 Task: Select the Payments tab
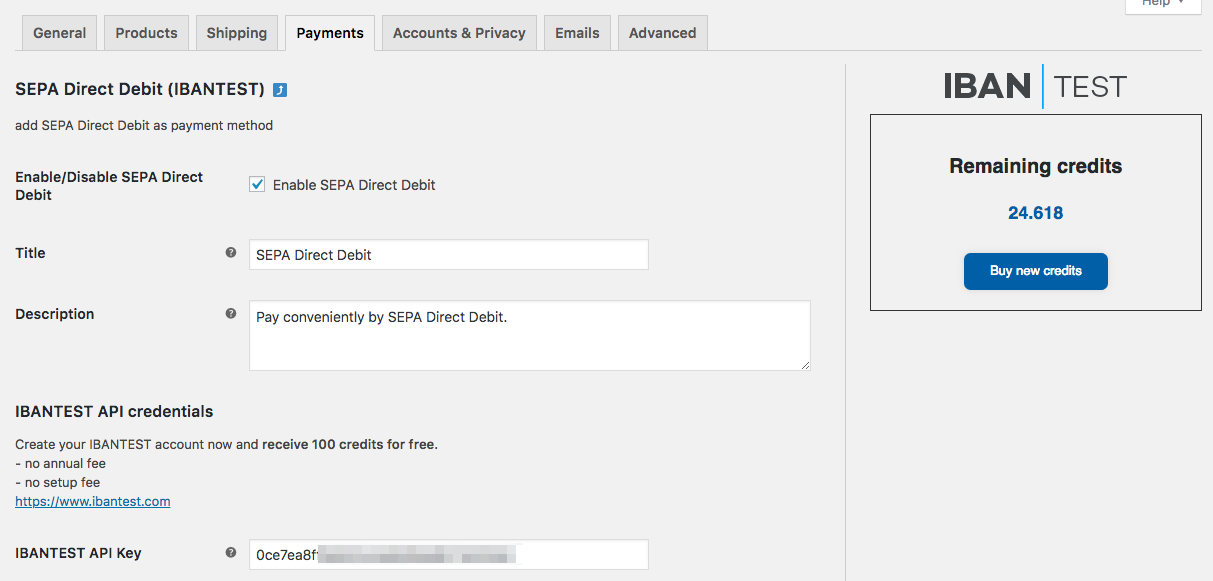pyautogui.click(x=330, y=33)
